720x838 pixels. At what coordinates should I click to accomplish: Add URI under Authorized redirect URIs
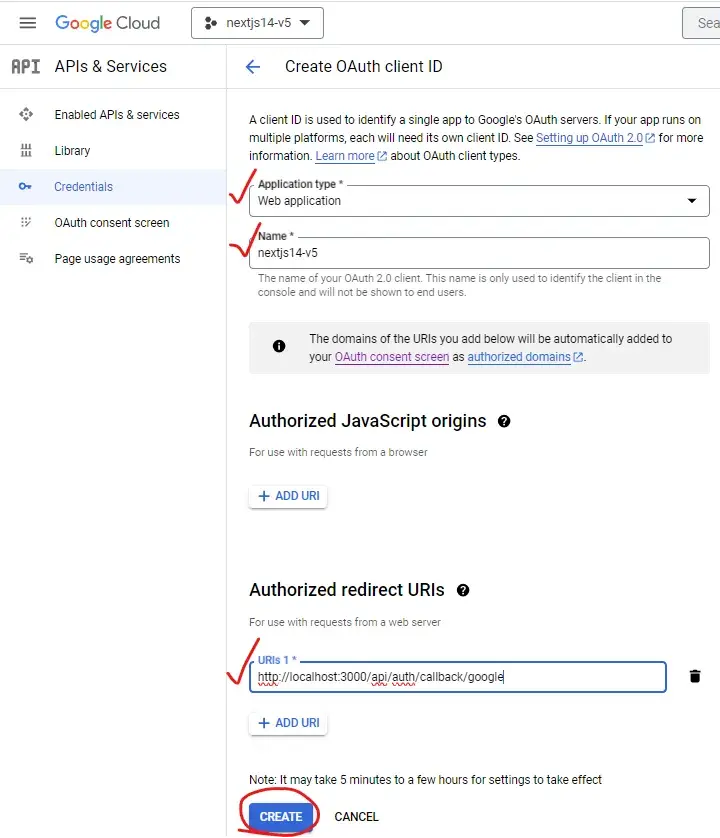(x=288, y=723)
